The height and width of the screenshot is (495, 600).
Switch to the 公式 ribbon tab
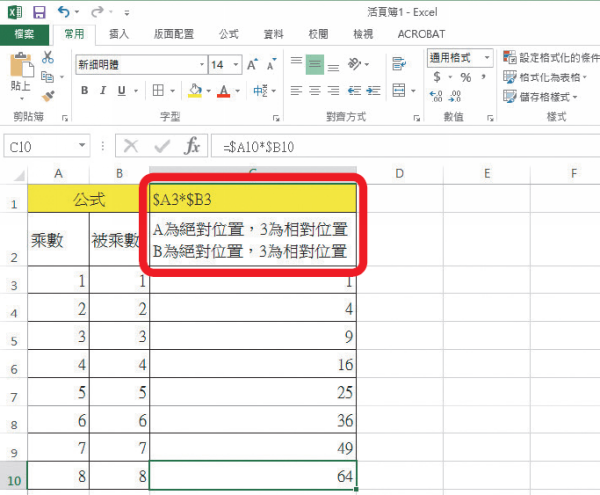[229, 34]
